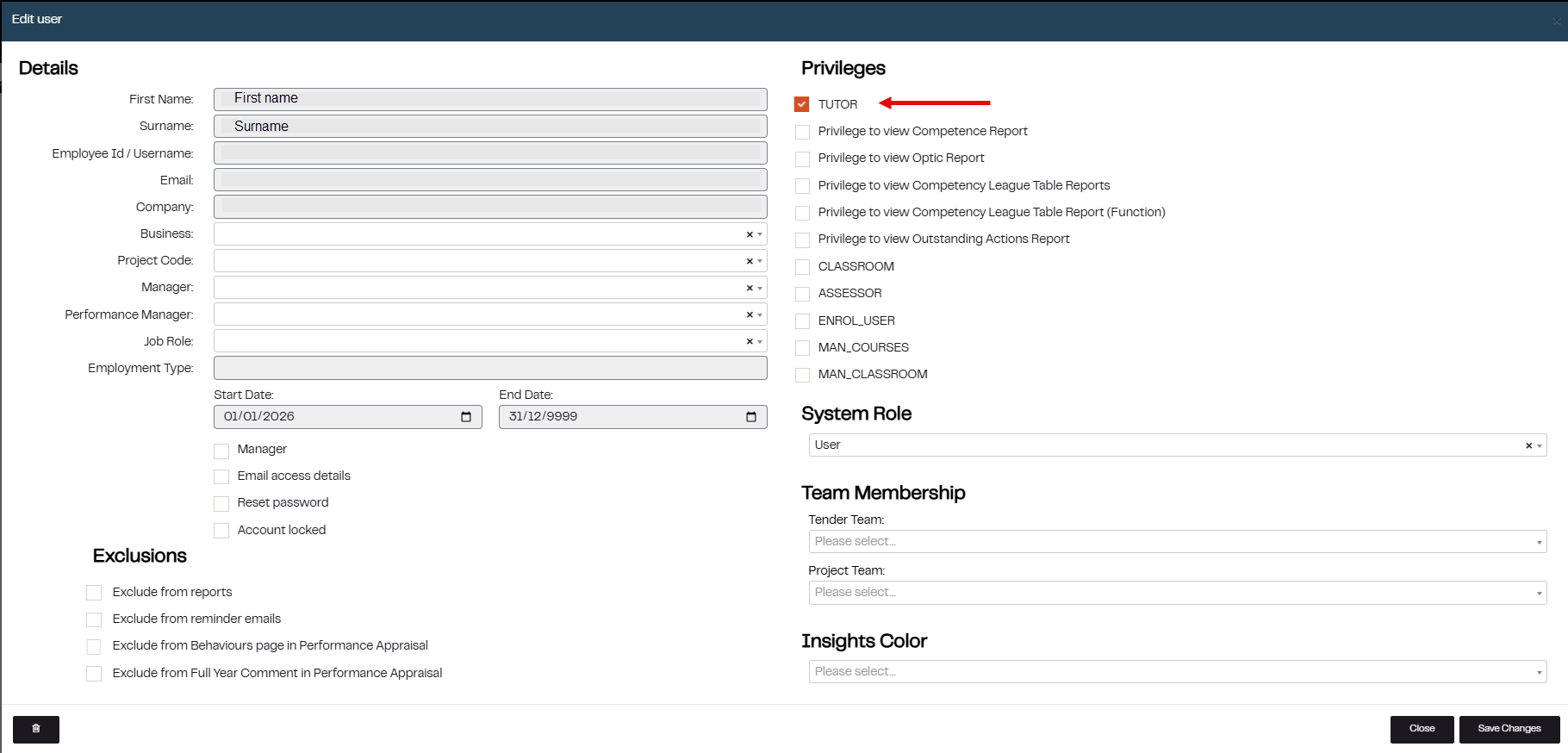Click the Save Changes button

pyautogui.click(x=1509, y=729)
